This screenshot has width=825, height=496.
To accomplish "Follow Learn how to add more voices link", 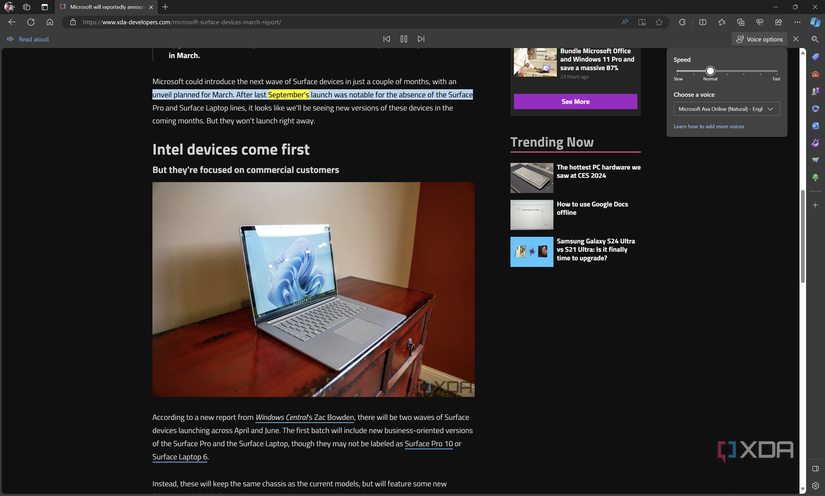I will [708, 126].
